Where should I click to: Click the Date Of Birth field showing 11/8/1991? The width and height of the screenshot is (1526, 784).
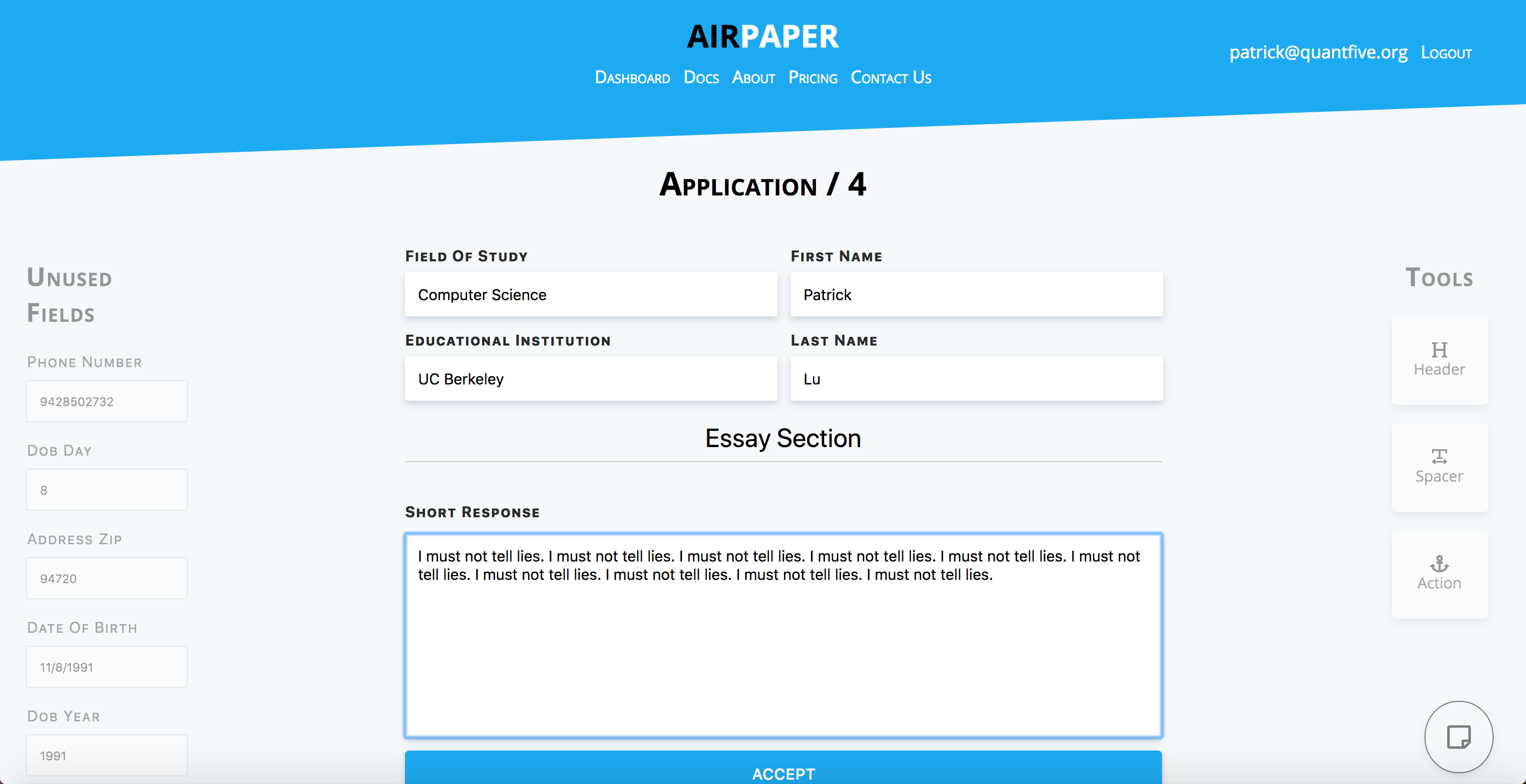[x=106, y=667]
